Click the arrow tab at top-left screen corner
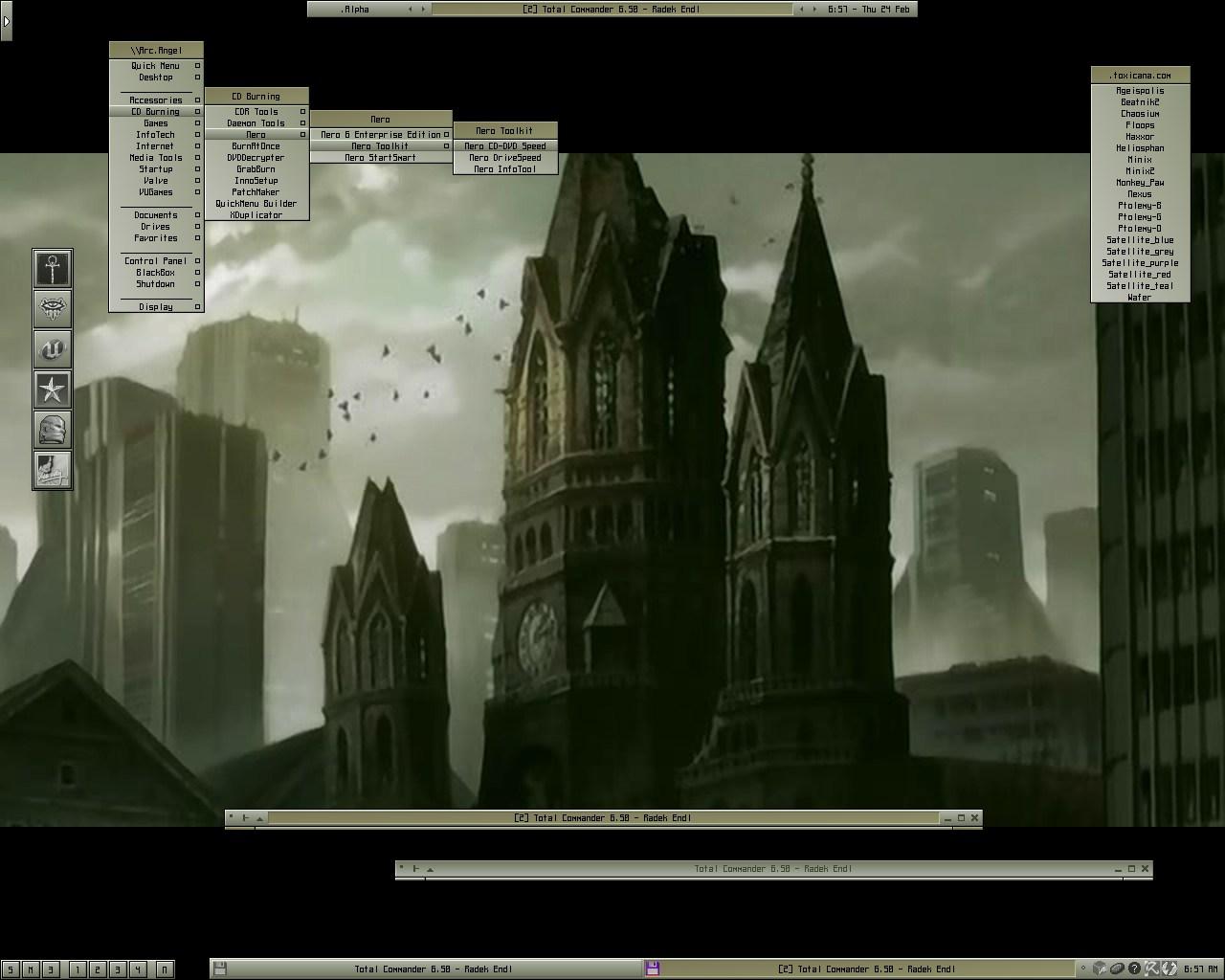This screenshot has height=980, width=1225. click(6, 20)
